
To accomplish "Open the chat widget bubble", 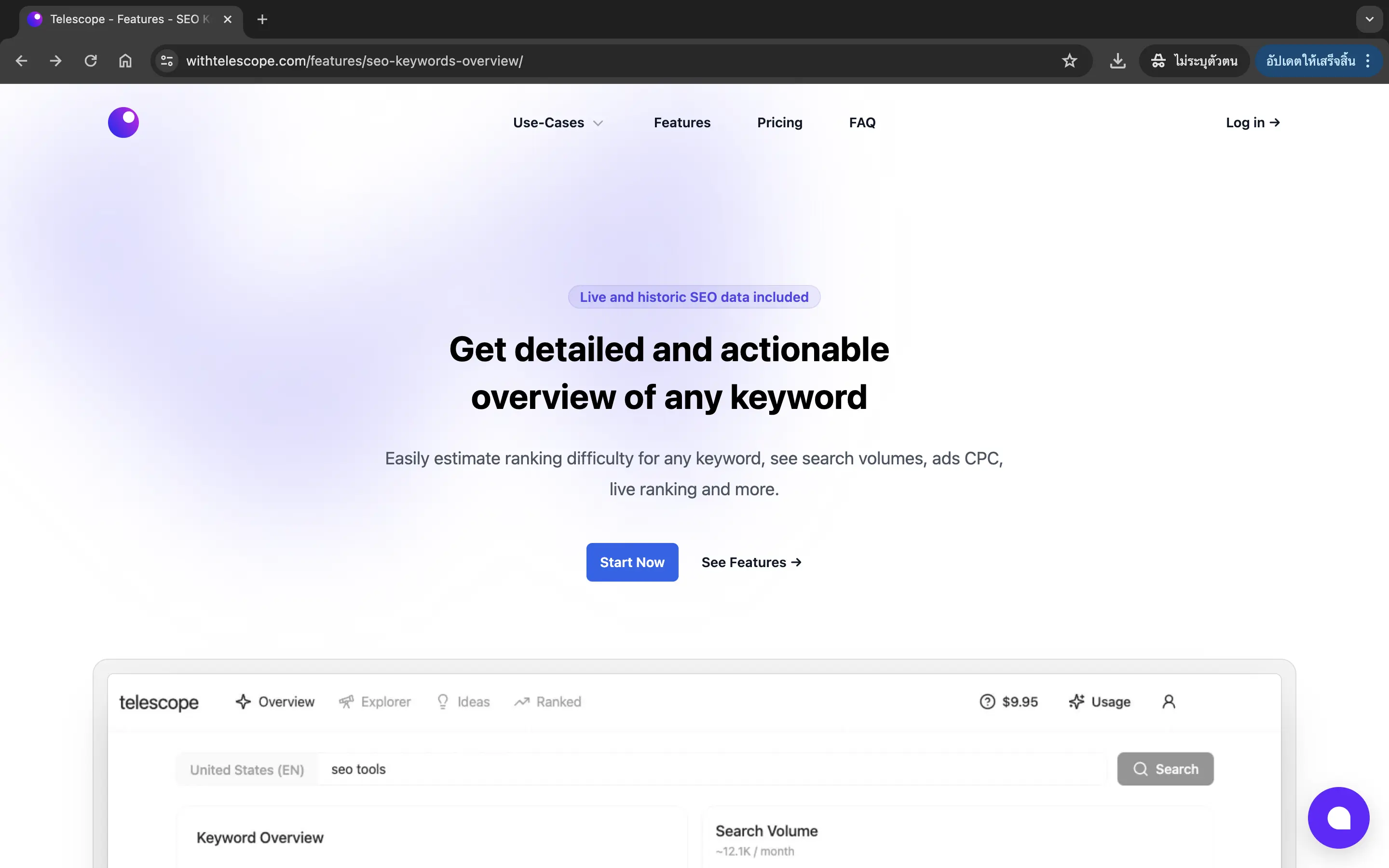I will (x=1338, y=817).
